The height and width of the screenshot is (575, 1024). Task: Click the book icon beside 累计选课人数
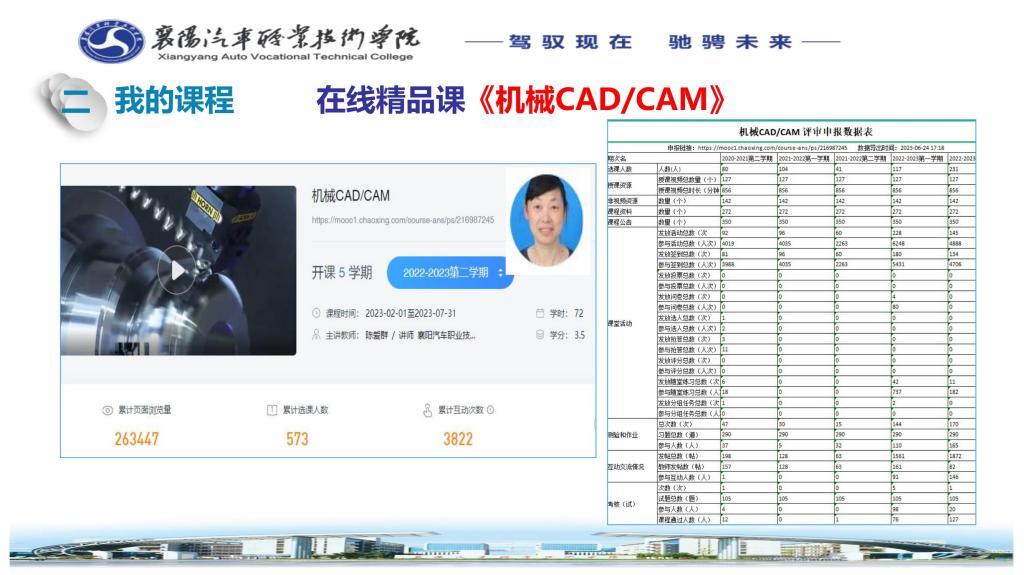[271, 410]
